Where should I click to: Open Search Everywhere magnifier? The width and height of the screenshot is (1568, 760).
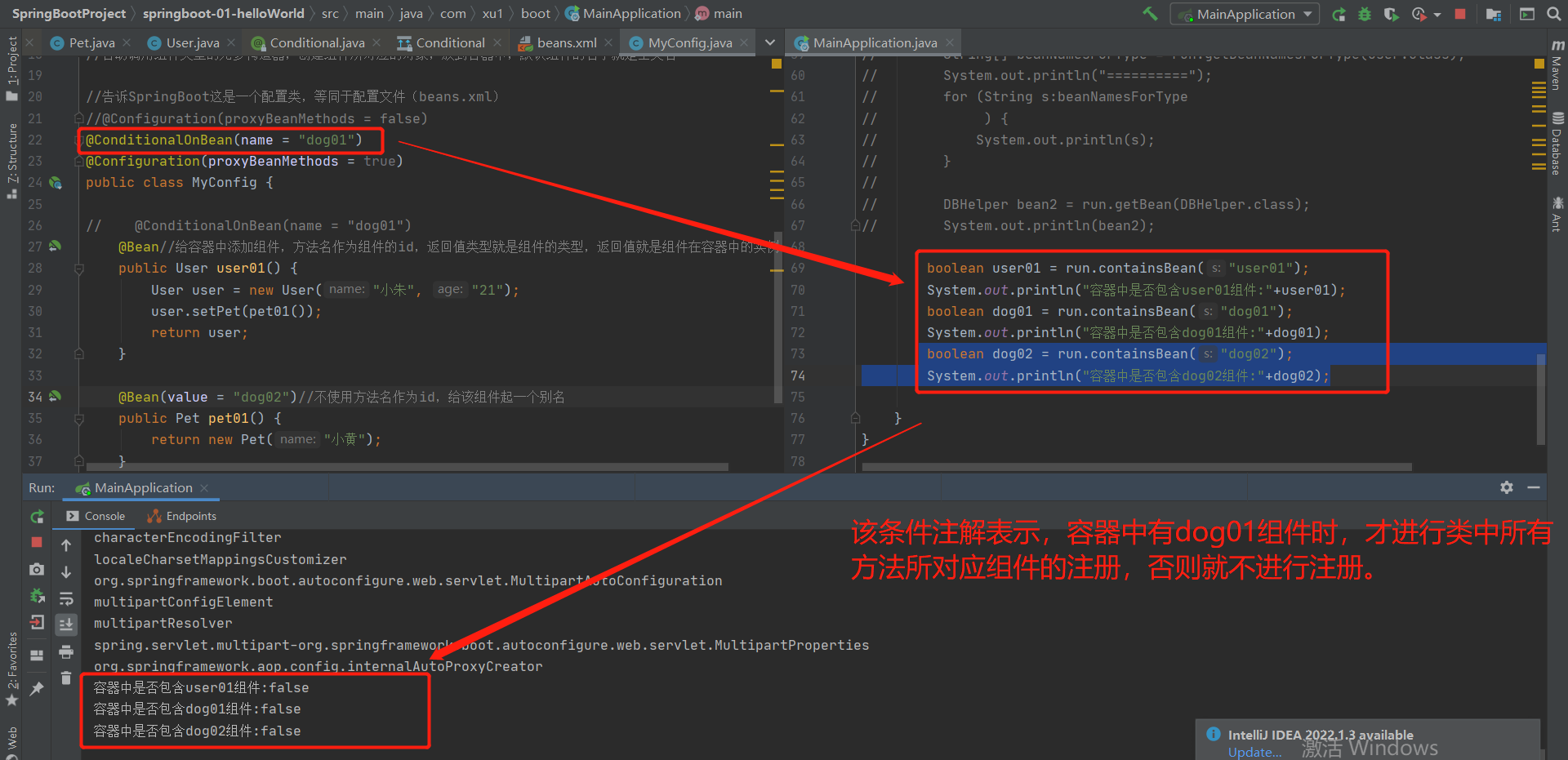[1553, 14]
